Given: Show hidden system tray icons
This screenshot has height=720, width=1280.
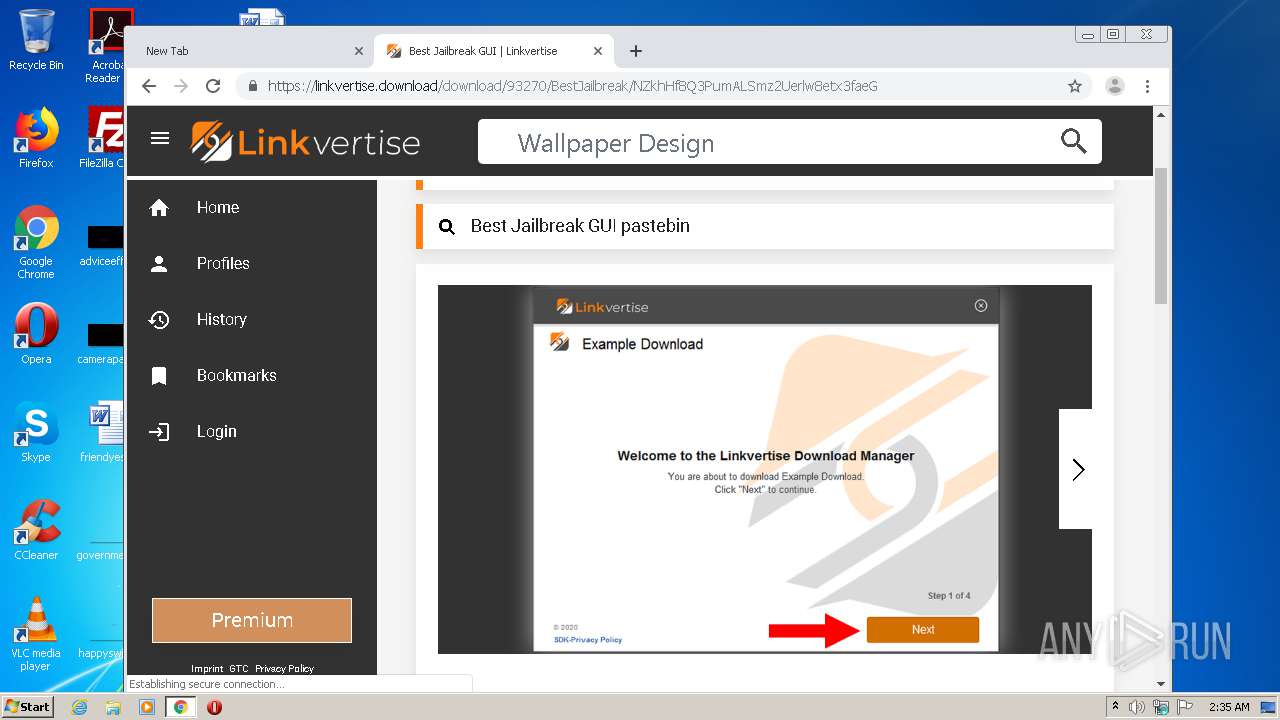Looking at the screenshot, I should point(1116,707).
